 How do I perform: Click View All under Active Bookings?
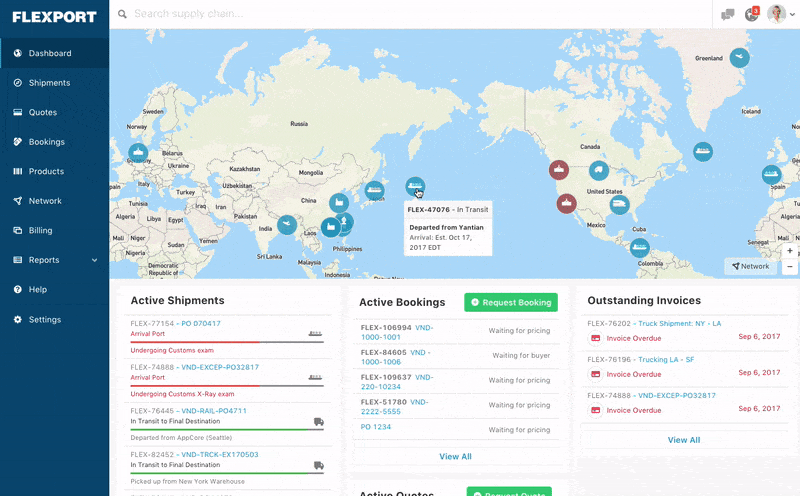(x=455, y=457)
